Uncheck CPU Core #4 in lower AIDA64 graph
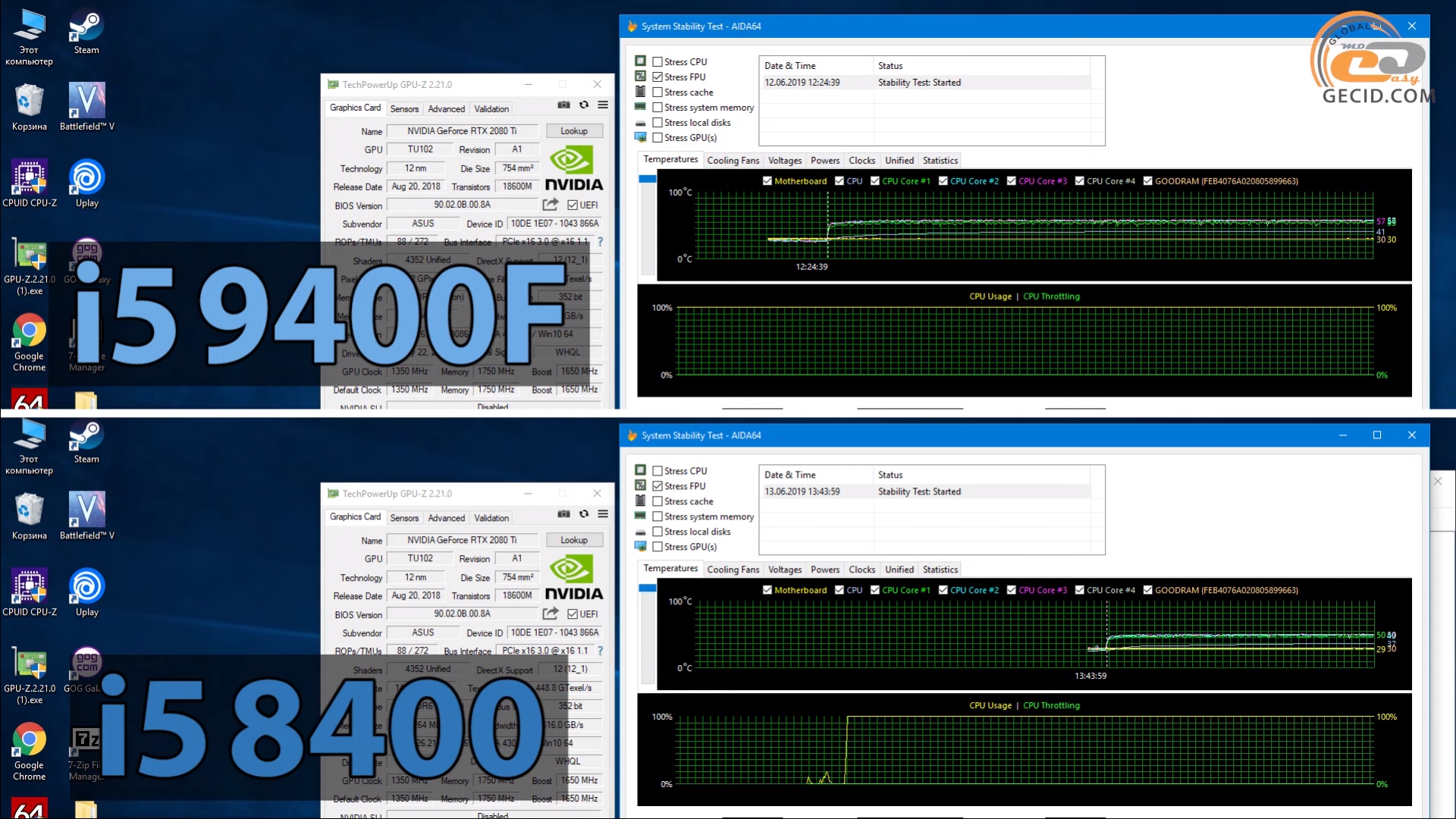 [x=1080, y=590]
